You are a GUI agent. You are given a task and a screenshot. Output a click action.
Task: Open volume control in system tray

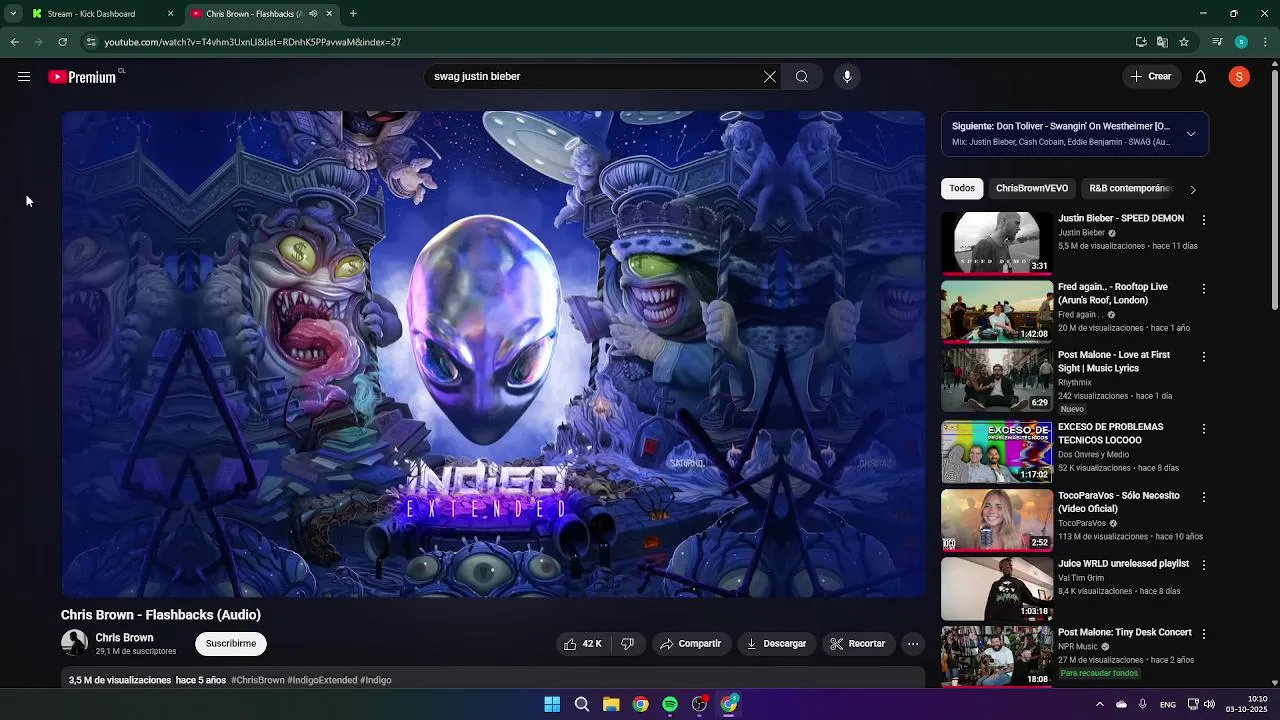point(1209,705)
